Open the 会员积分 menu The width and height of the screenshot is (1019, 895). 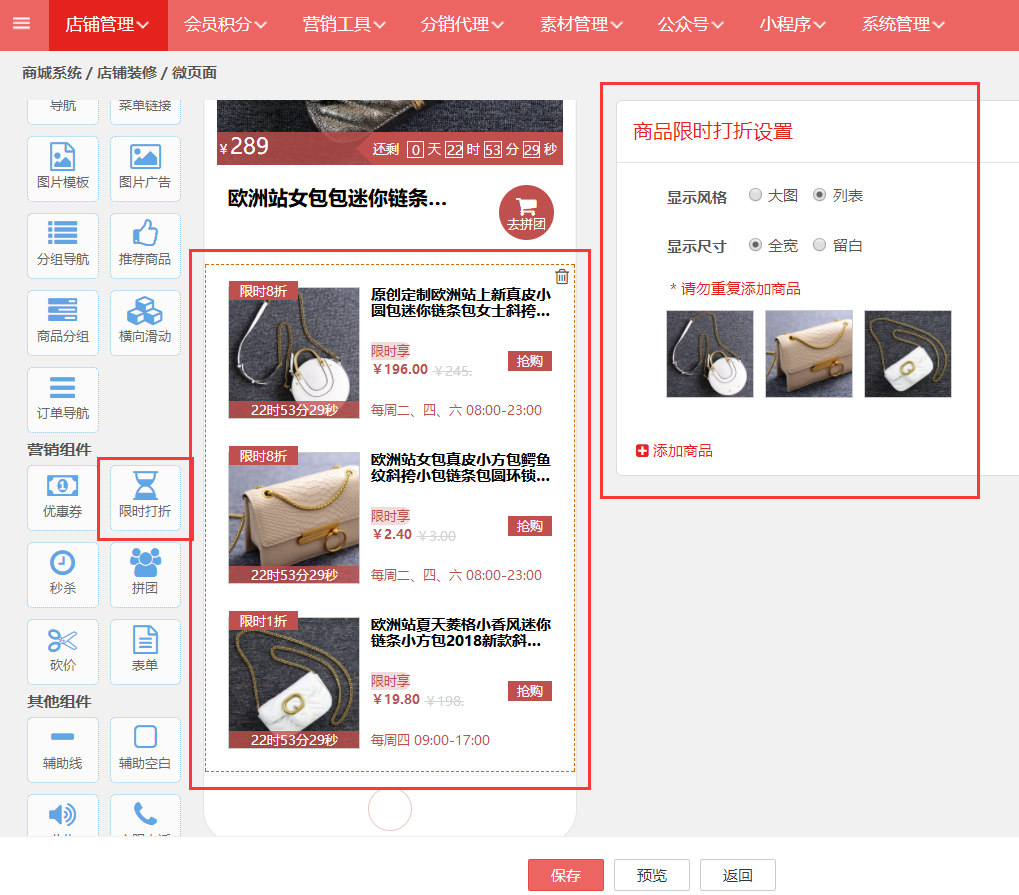coord(225,25)
